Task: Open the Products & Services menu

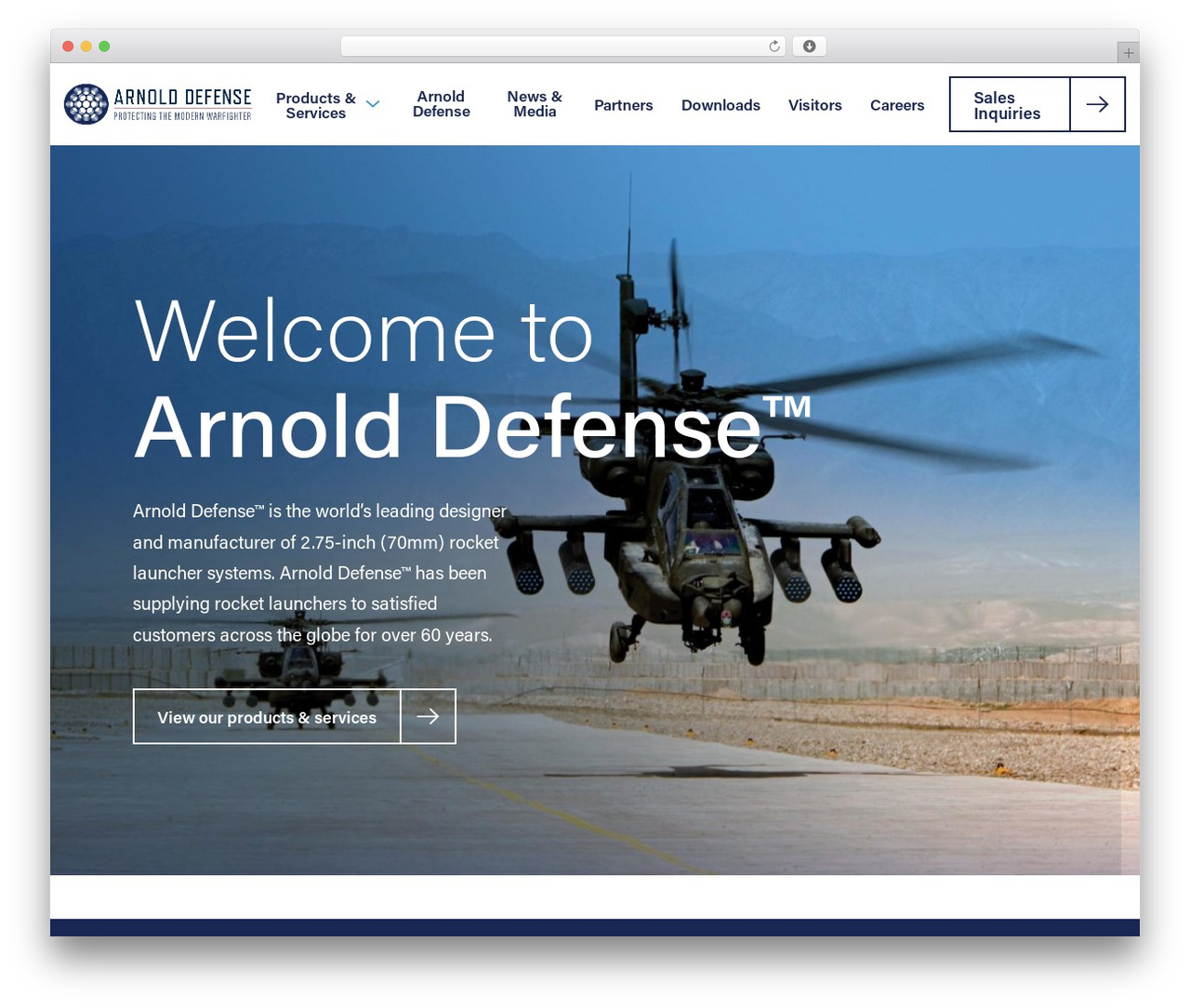Action: click(316, 105)
